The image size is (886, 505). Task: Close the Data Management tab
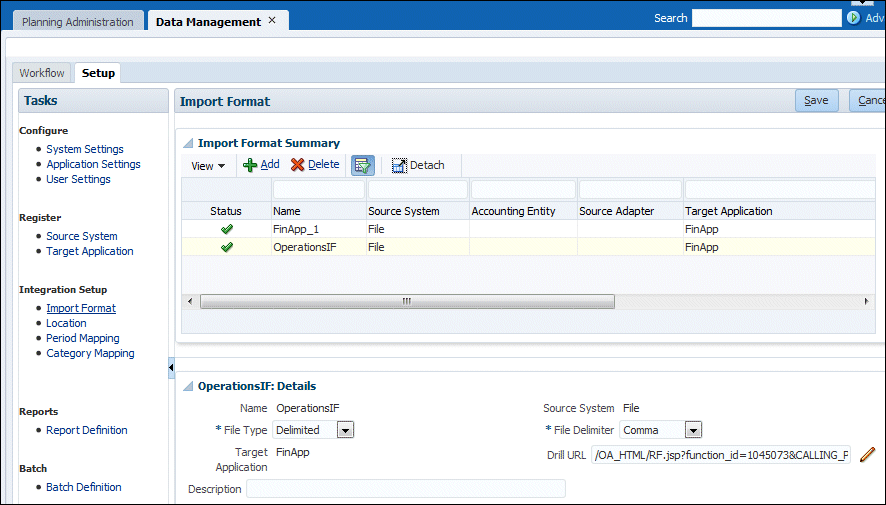[x=272, y=21]
